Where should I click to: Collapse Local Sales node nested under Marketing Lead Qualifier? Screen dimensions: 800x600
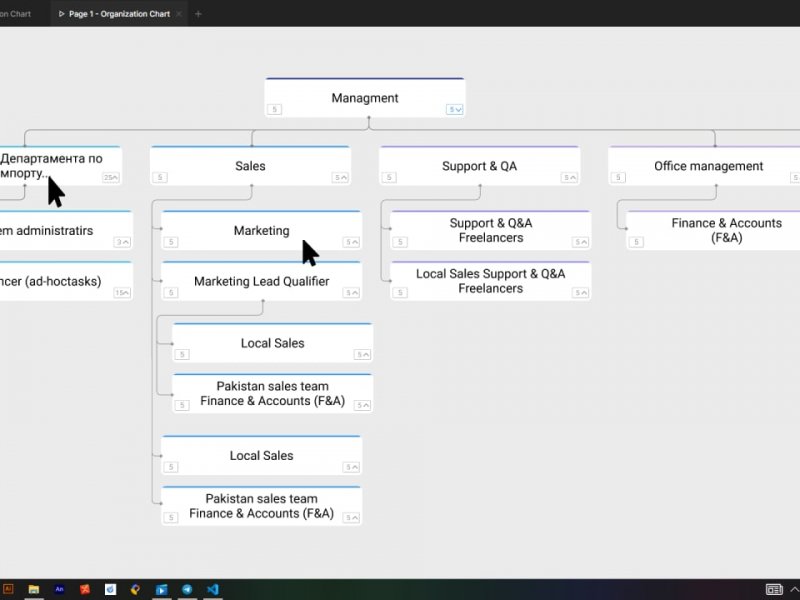[363, 355]
